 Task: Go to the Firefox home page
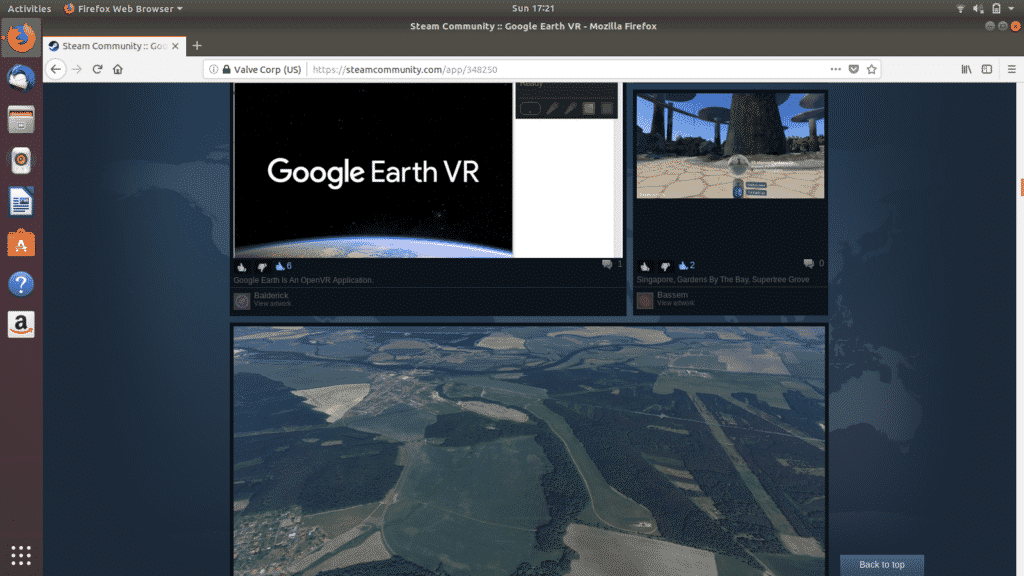coord(118,69)
